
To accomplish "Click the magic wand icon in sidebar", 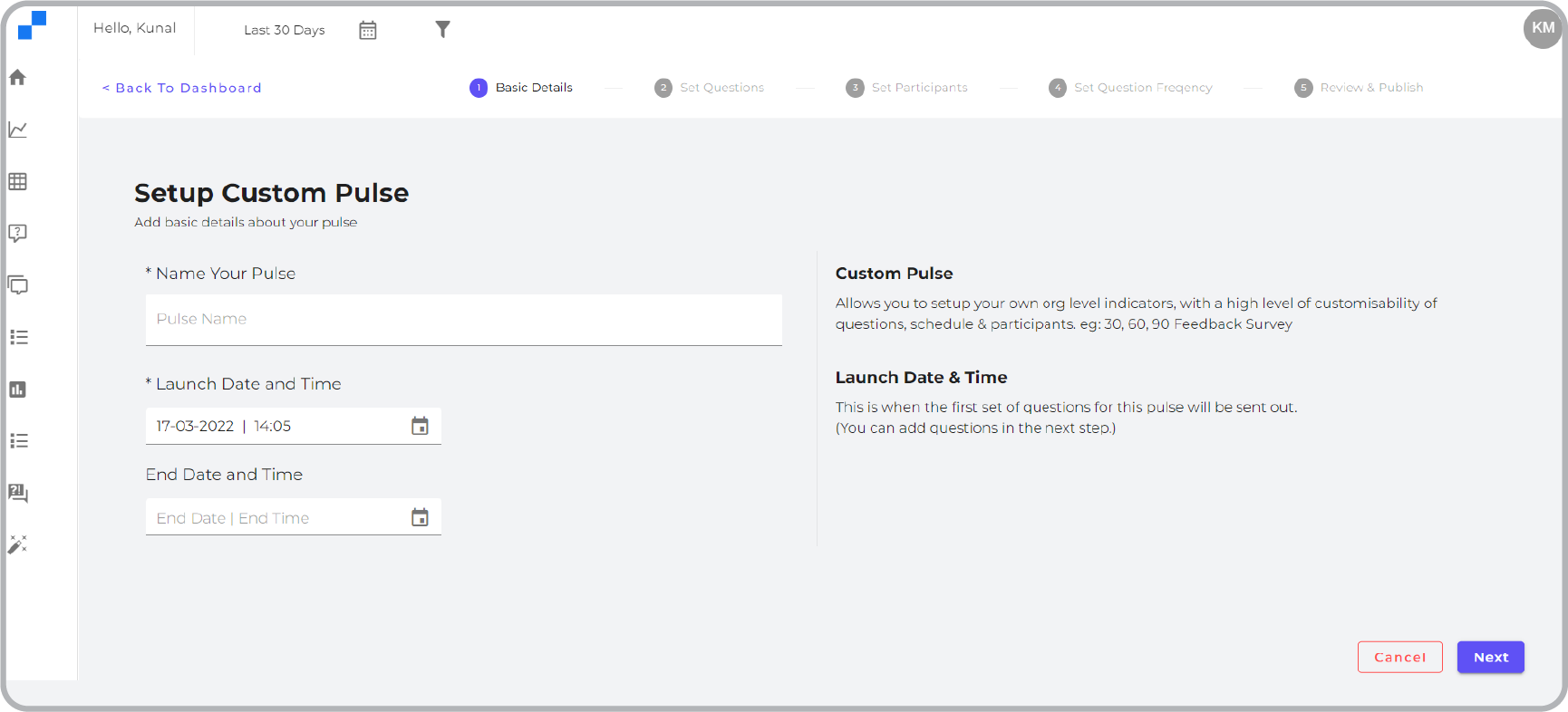I will click(x=17, y=544).
